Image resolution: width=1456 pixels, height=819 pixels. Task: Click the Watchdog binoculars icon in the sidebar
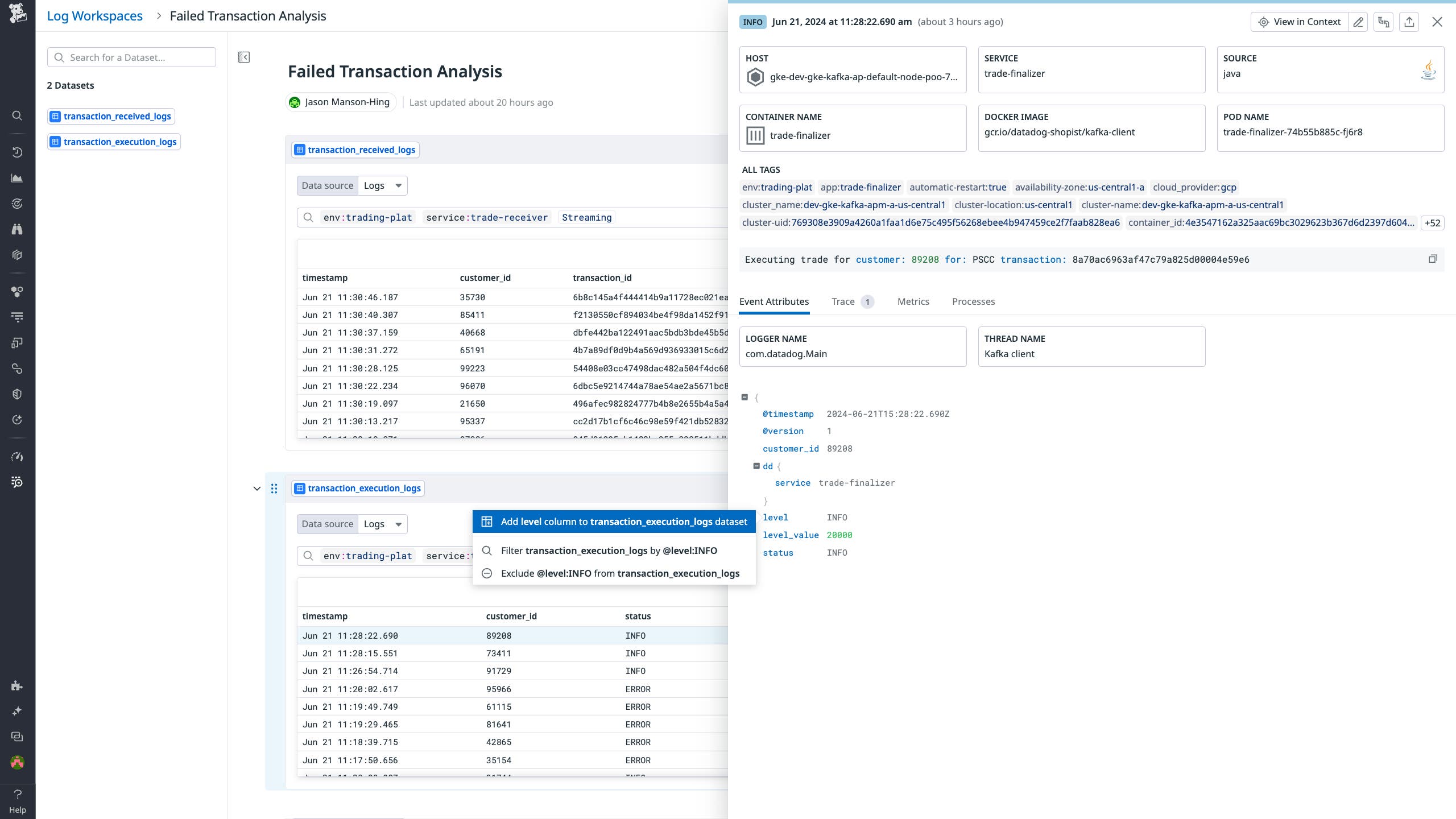click(x=17, y=229)
